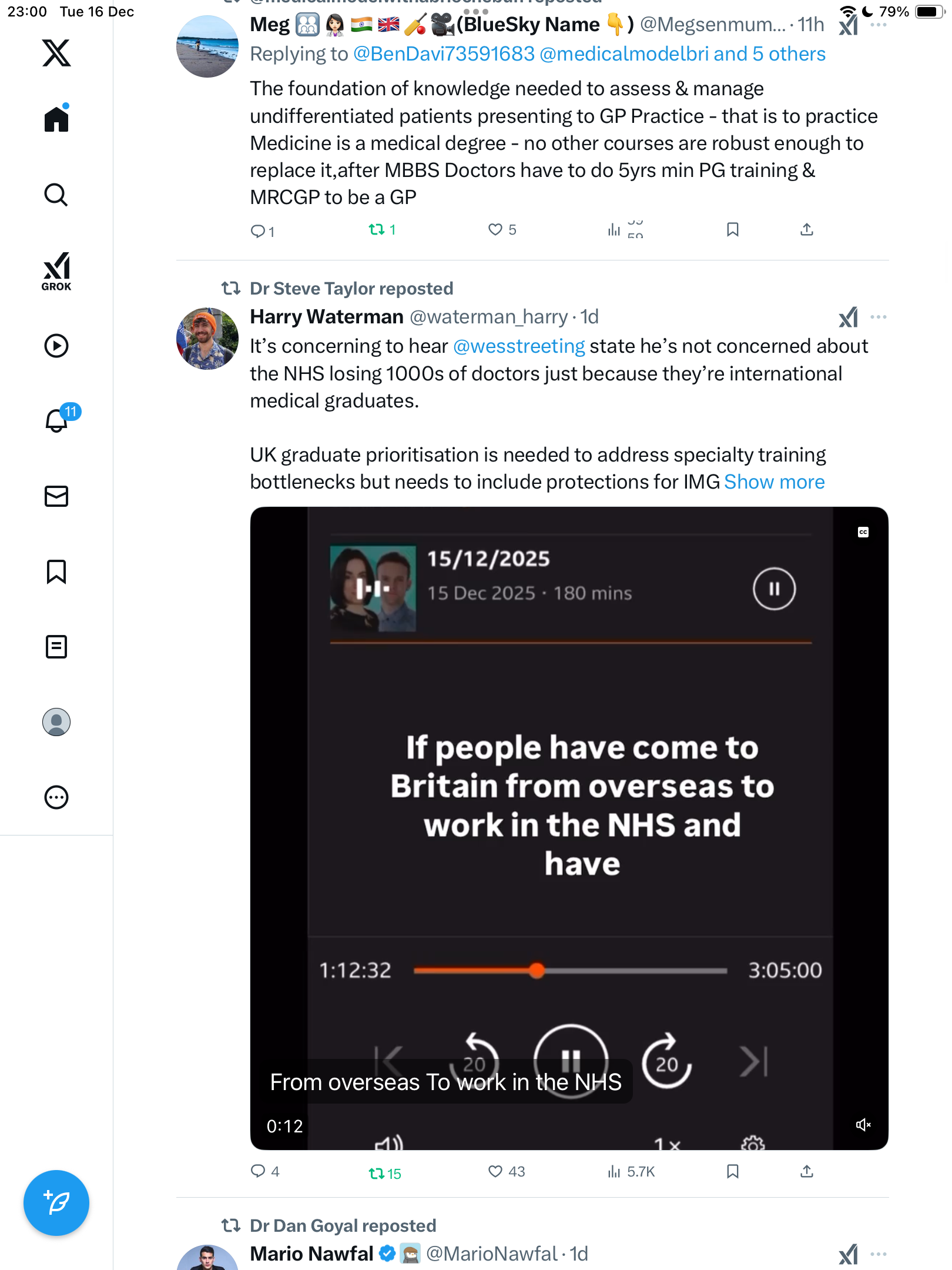Open the Video tab play icon
The width and height of the screenshot is (952, 1270).
tap(56, 346)
